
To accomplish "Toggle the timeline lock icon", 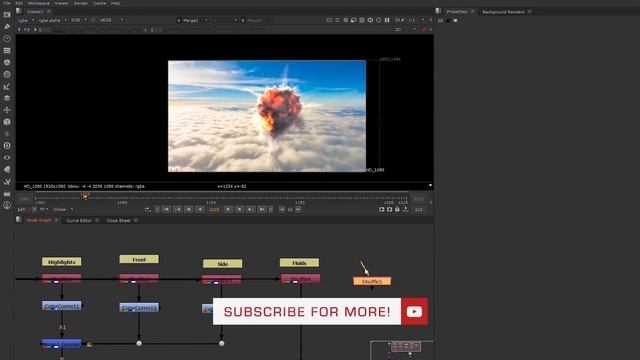I will click(397, 209).
